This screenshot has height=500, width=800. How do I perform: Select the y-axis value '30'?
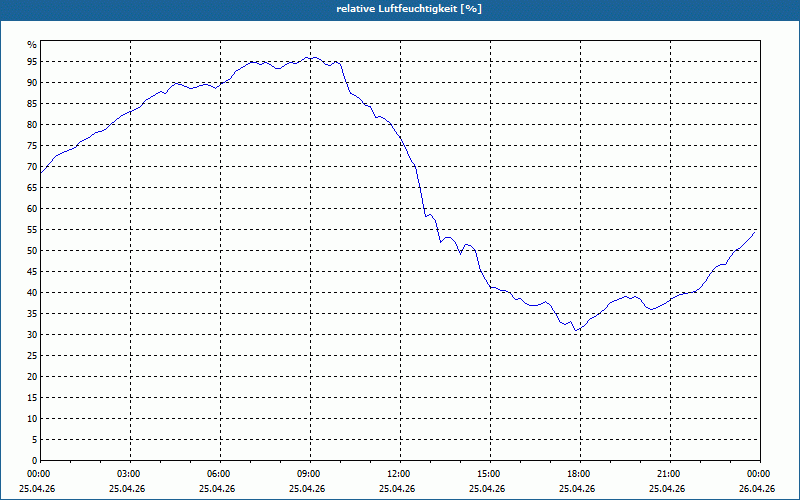click(x=32, y=335)
